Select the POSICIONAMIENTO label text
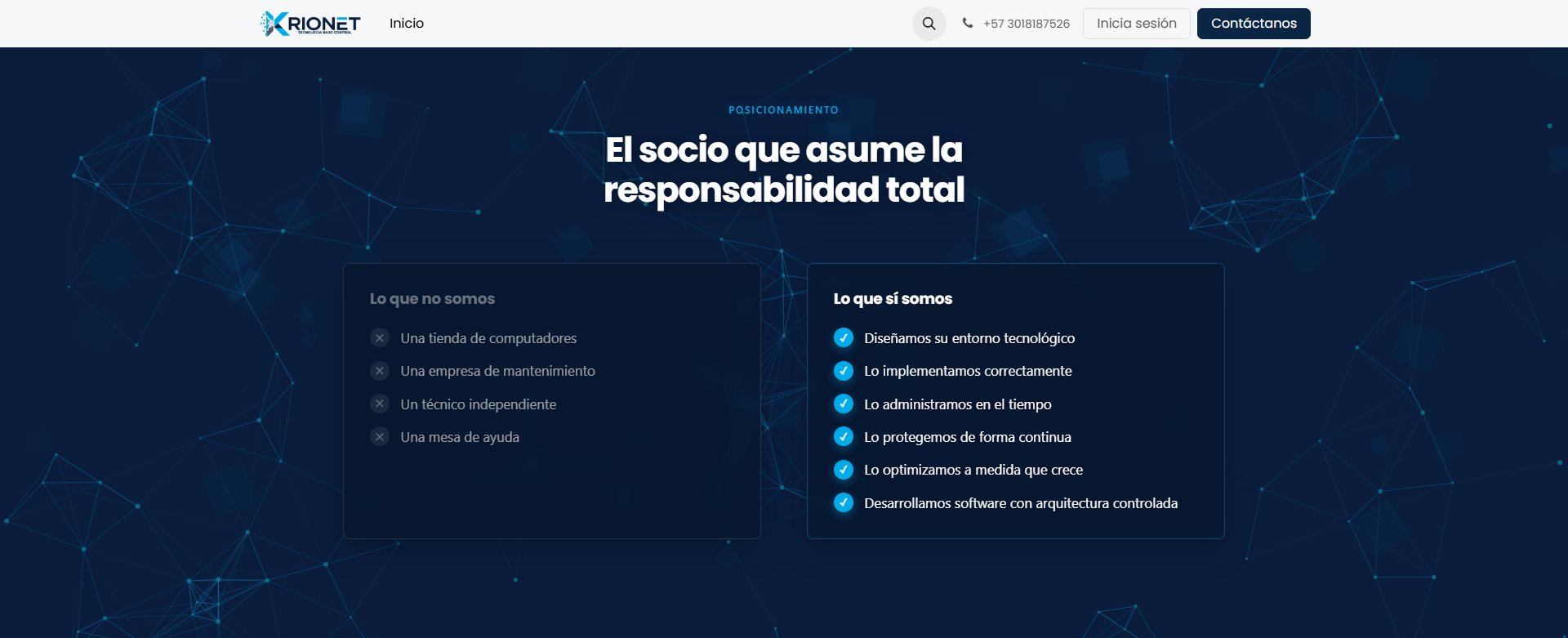This screenshot has width=1568, height=638. [x=784, y=110]
